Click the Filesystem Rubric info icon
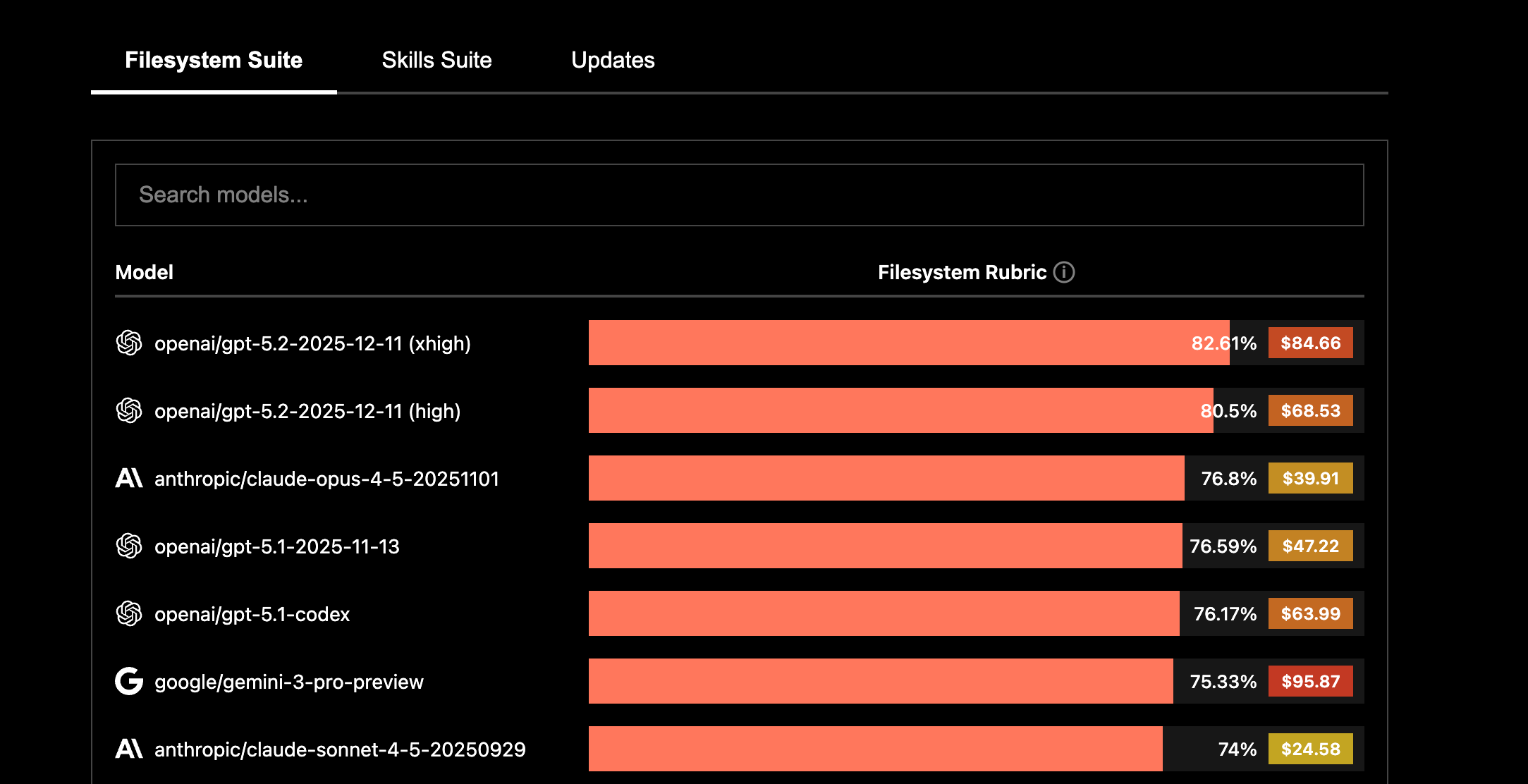This screenshot has width=1528, height=784. (x=1063, y=272)
